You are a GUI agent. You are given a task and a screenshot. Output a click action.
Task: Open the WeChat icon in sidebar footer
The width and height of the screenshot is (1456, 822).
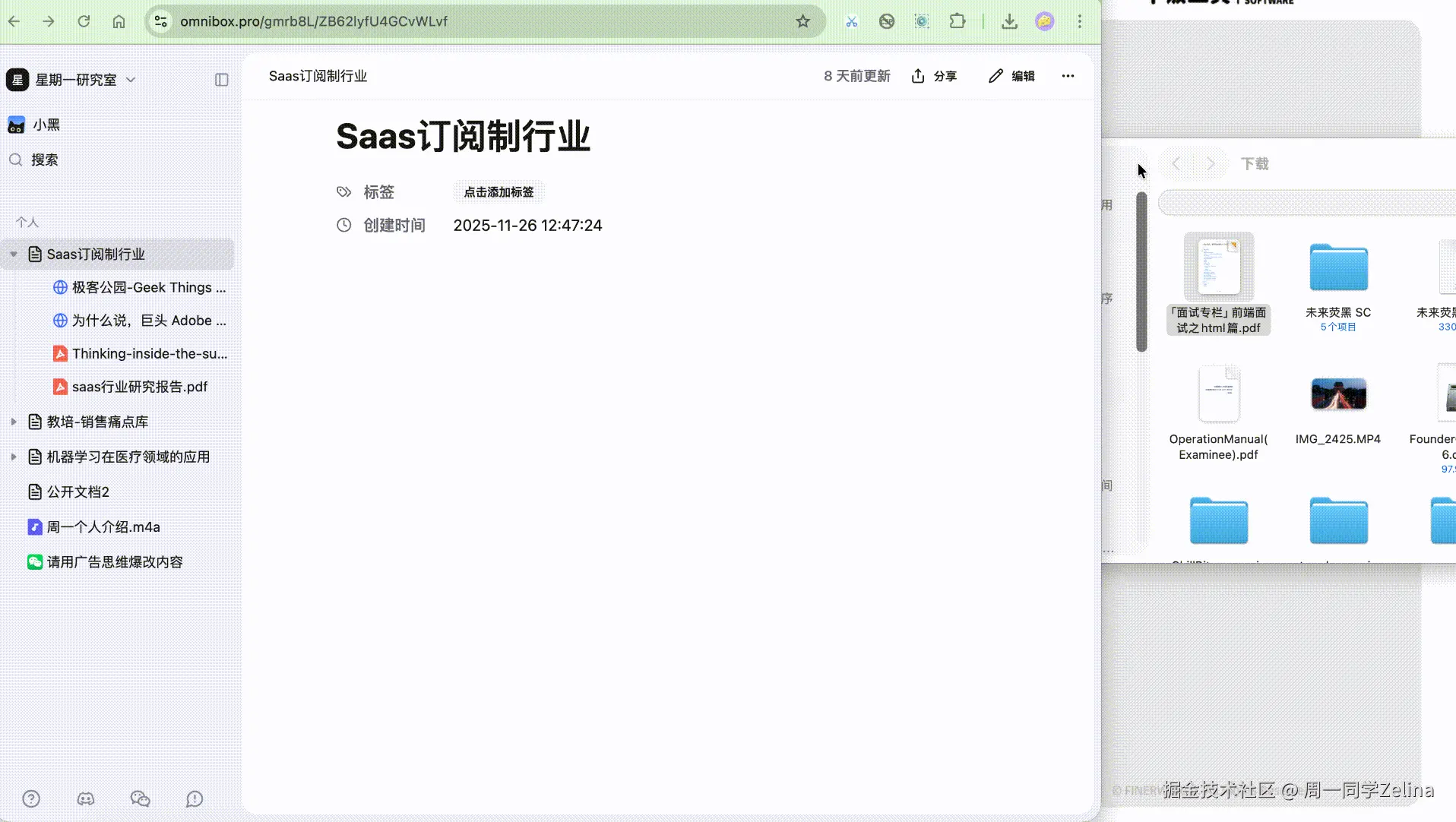click(x=141, y=798)
